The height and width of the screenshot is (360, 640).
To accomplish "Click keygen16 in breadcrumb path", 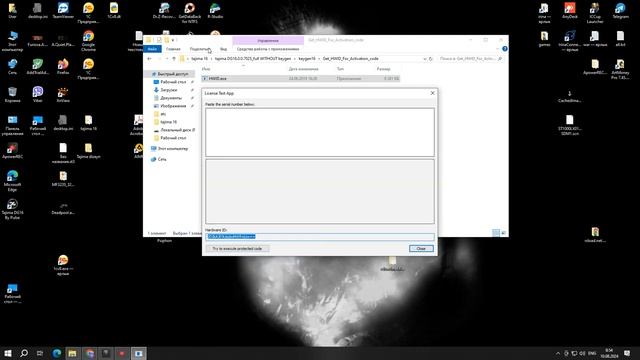I will click(307, 59).
